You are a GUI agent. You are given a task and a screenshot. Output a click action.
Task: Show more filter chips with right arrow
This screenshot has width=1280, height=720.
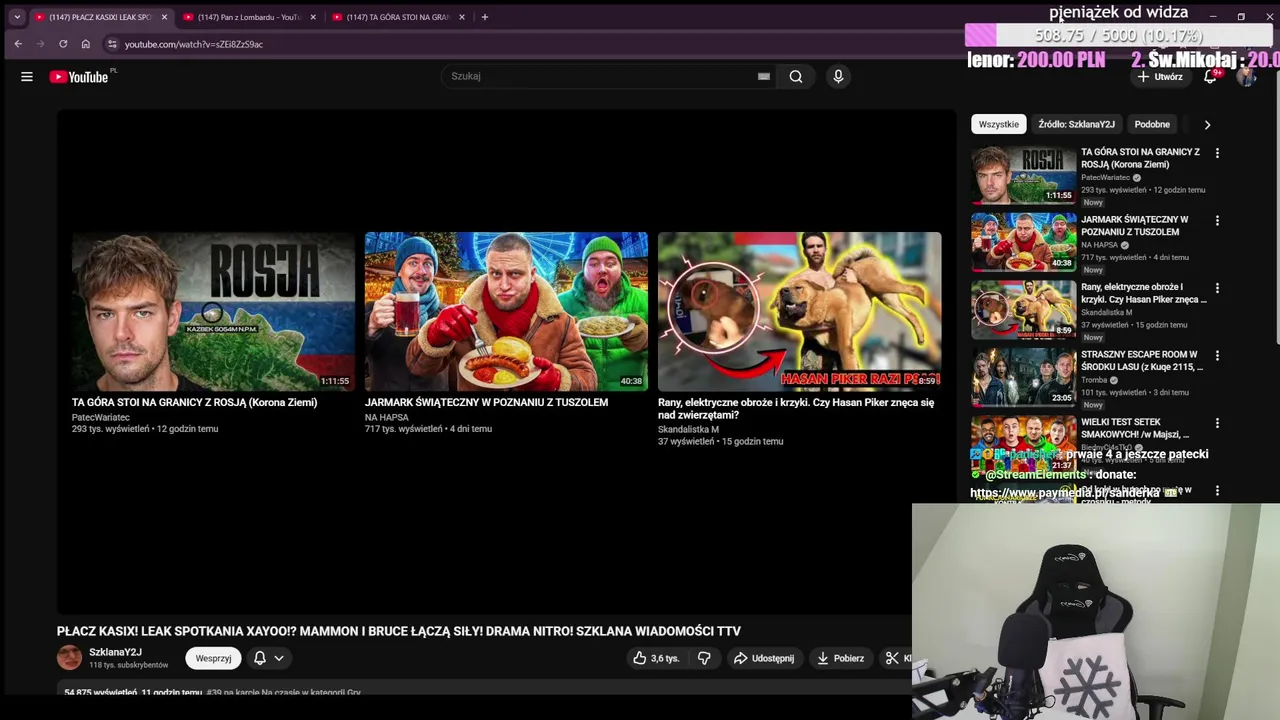point(1207,125)
